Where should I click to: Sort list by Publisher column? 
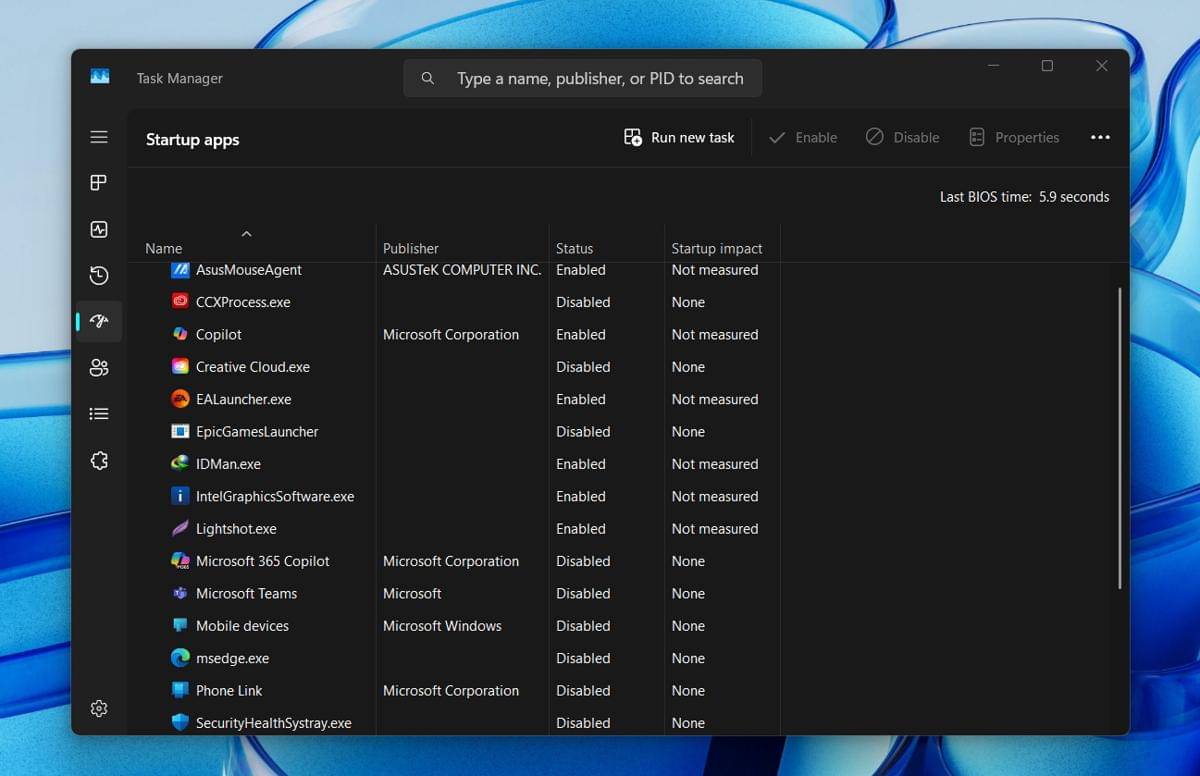coord(410,248)
